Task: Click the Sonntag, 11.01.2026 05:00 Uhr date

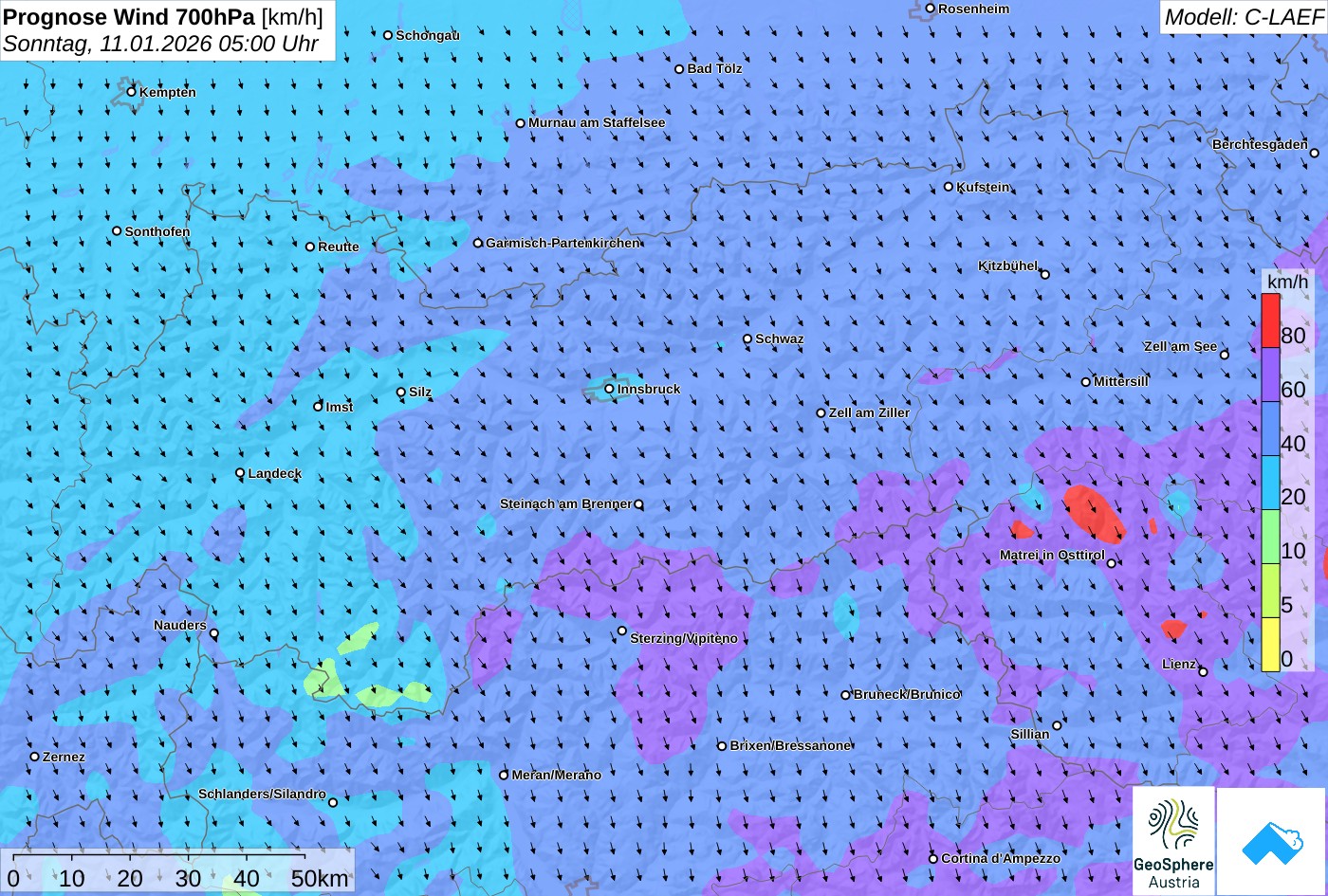Action: click(161, 44)
